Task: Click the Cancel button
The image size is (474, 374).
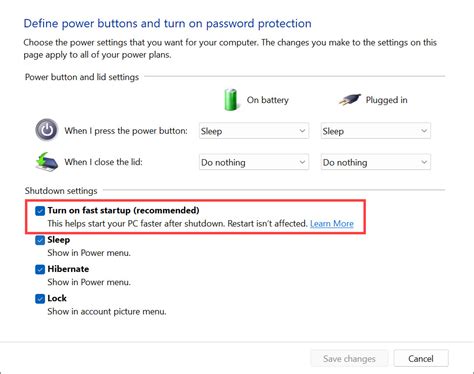Action: 421,359
